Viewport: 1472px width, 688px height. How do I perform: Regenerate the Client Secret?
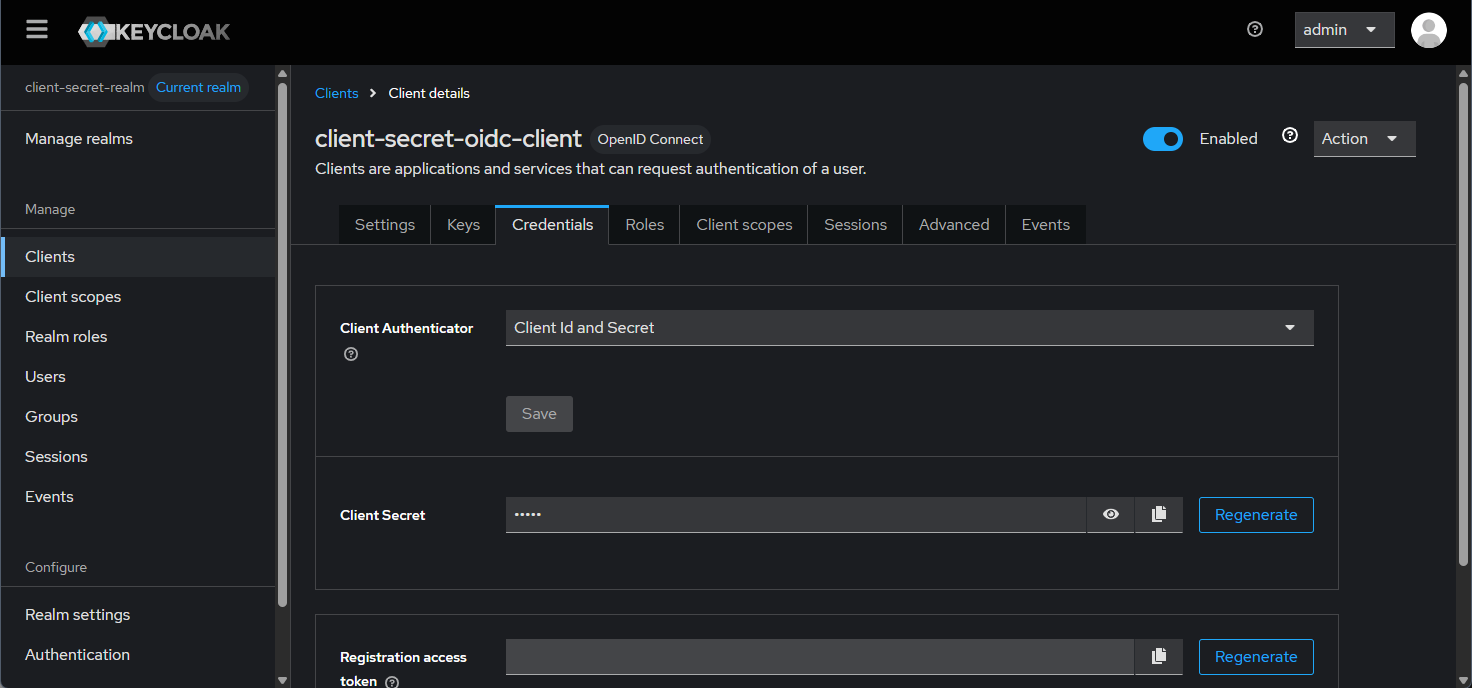point(1255,515)
